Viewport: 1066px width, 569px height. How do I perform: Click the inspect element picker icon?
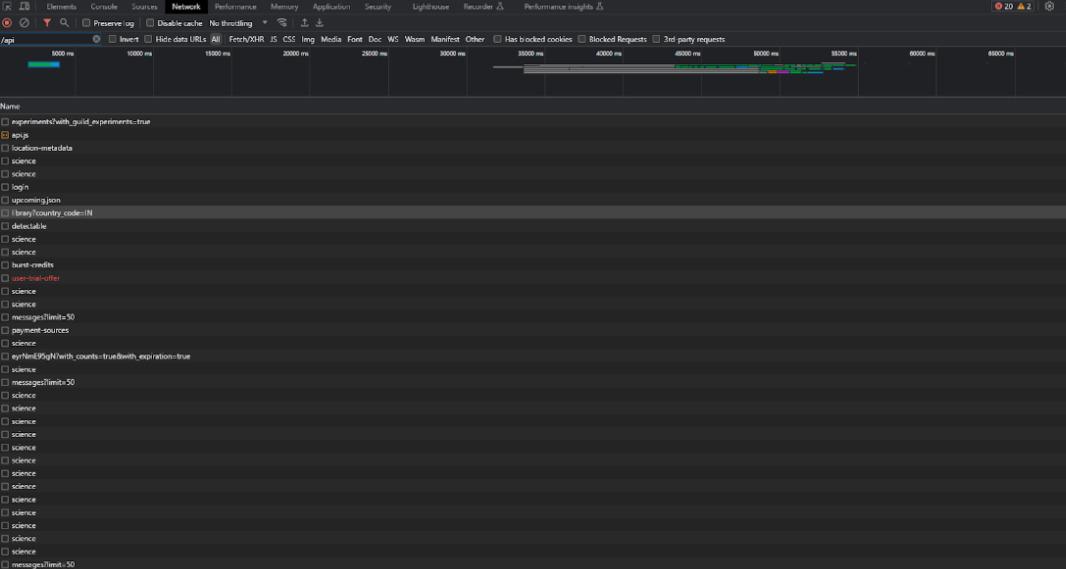pos(8,7)
